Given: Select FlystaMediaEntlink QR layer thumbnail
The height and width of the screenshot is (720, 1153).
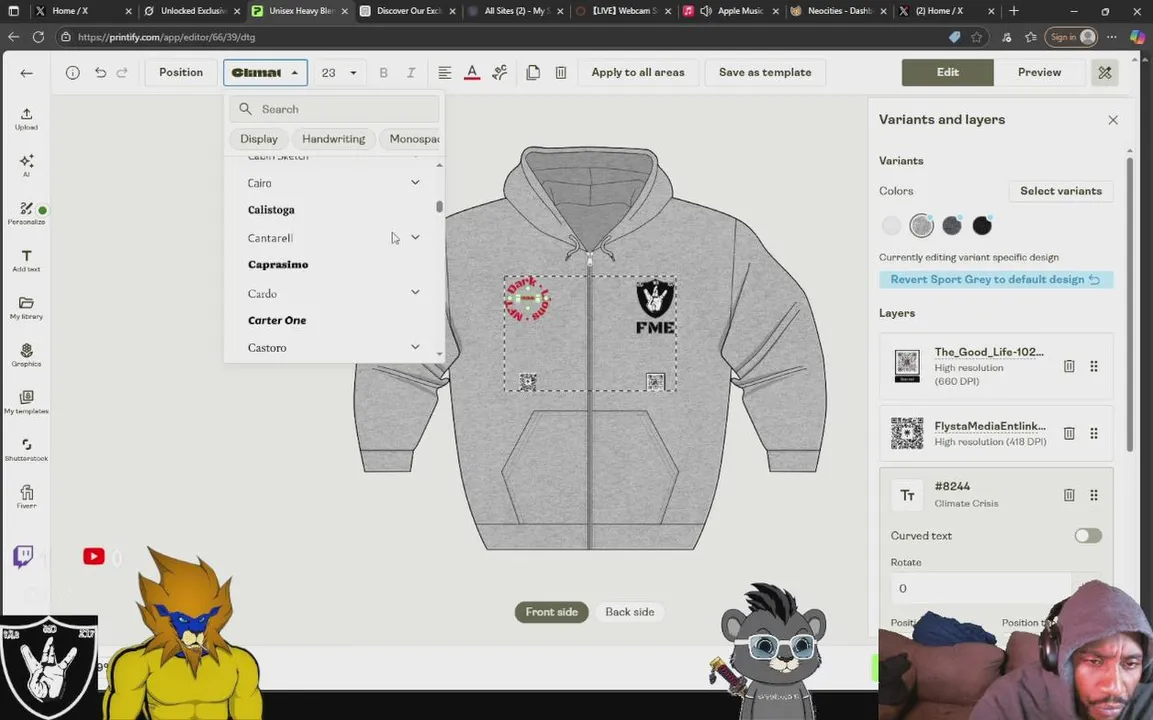Looking at the screenshot, I should (x=907, y=433).
